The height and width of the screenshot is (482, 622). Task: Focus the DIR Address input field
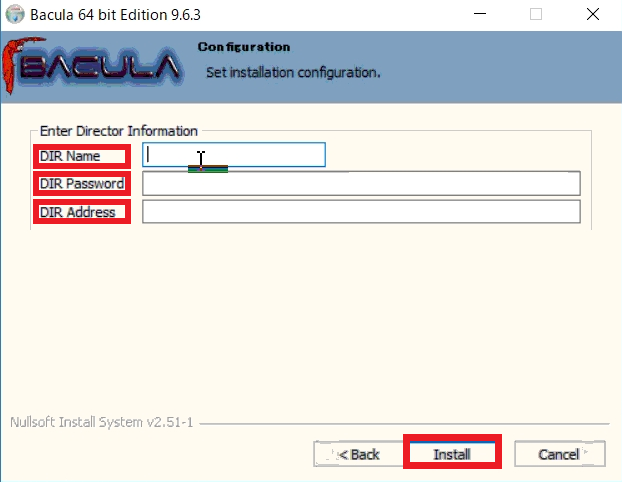(361, 211)
